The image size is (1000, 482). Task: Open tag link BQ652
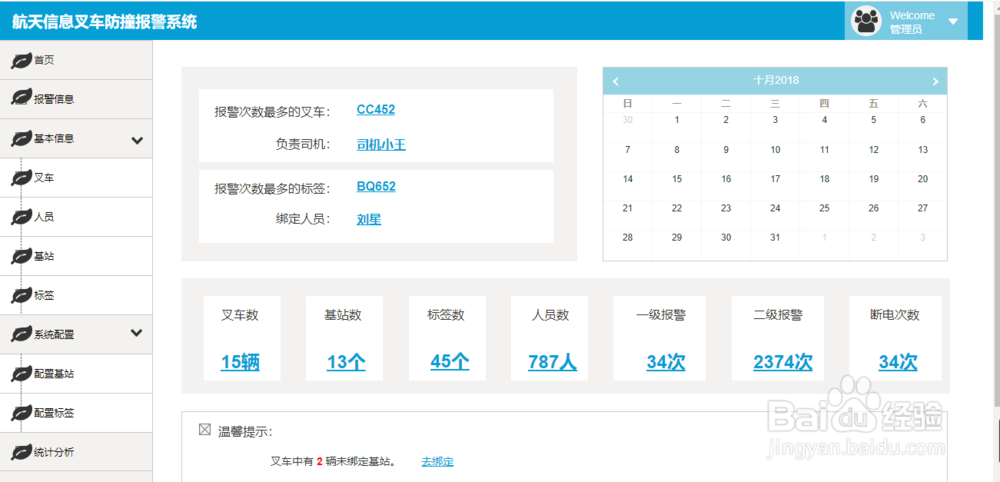click(376, 187)
